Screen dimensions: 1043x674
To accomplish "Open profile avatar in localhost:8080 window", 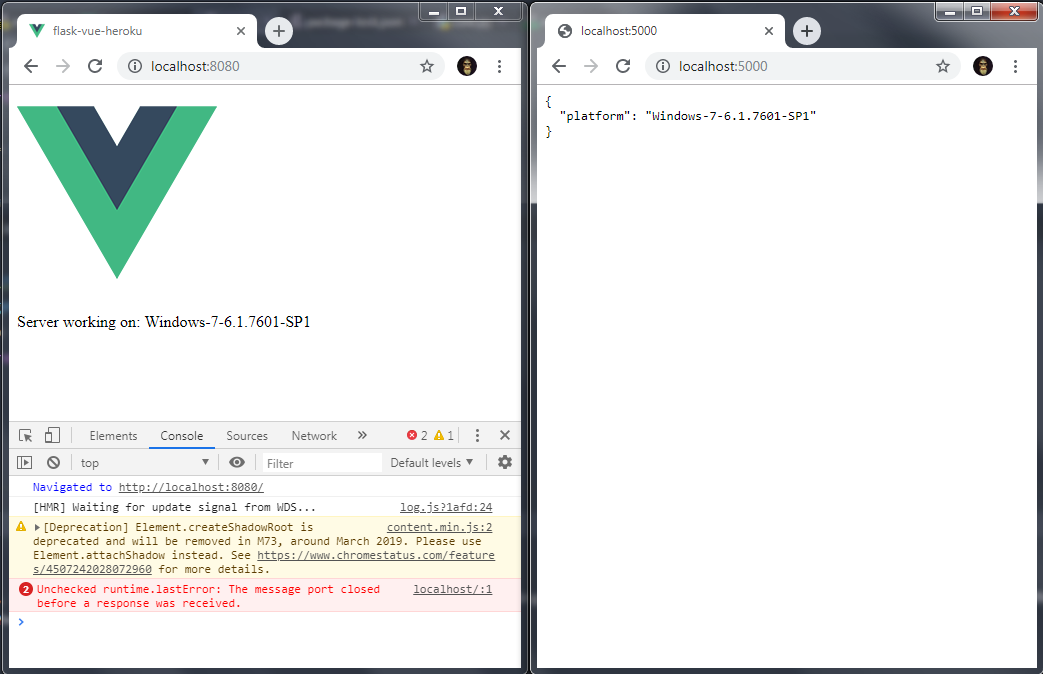I will pos(467,66).
